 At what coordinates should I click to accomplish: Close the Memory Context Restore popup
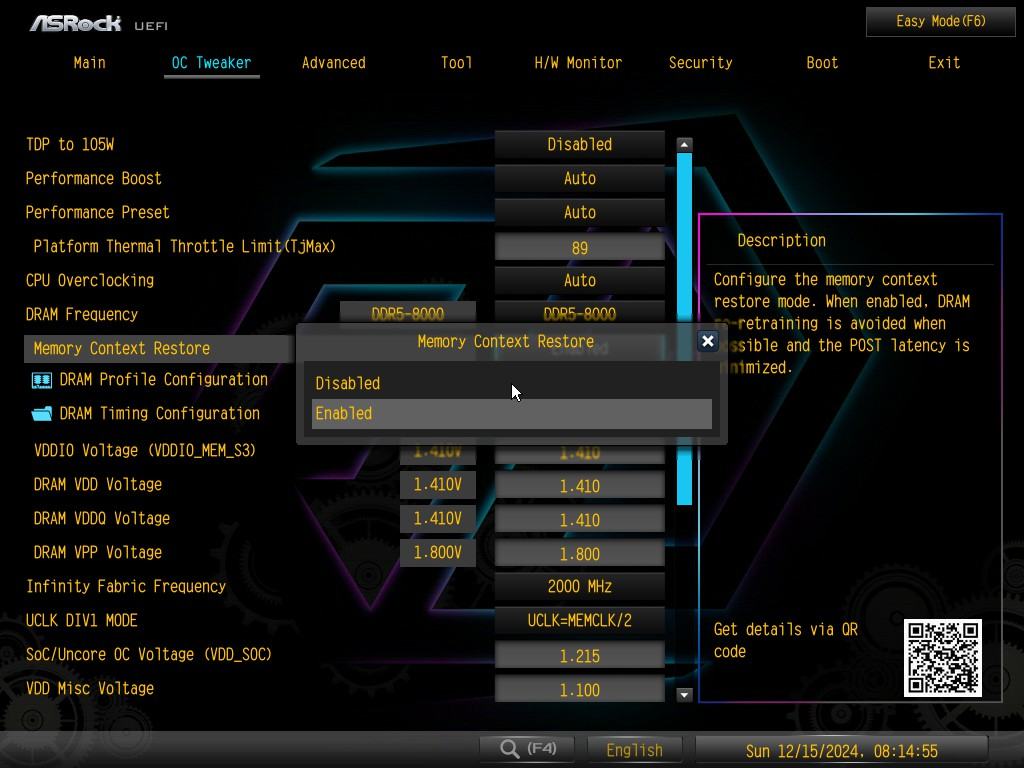point(707,341)
